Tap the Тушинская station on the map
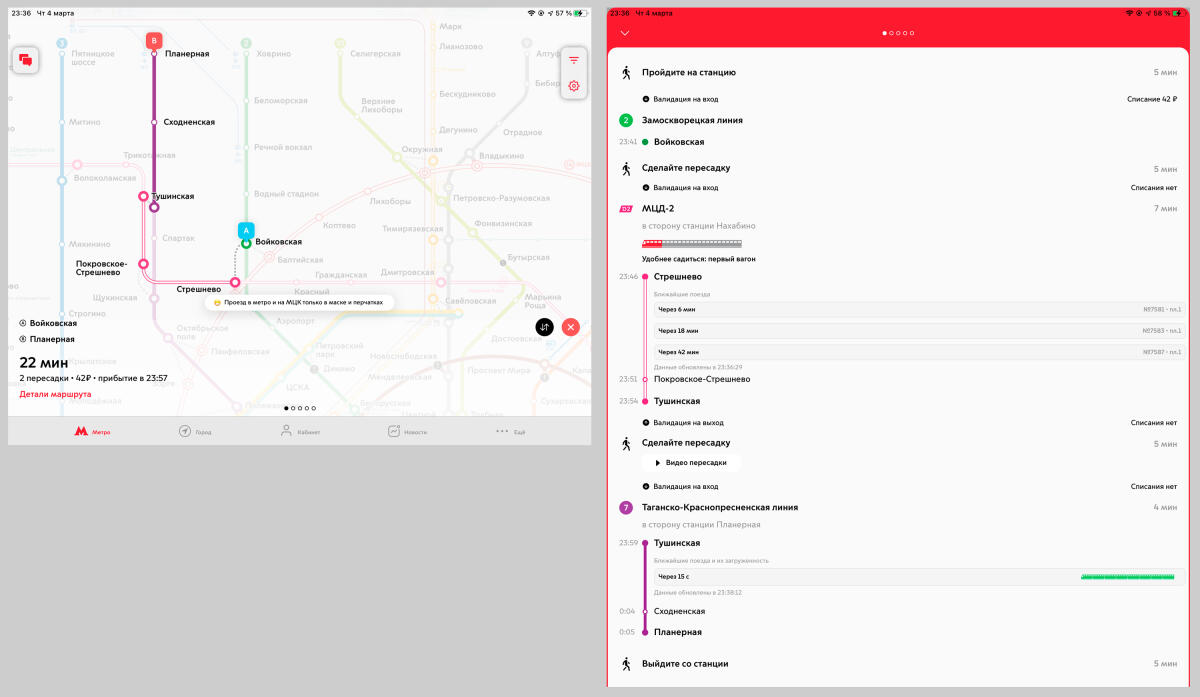The image size is (1200, 697). 154,207
